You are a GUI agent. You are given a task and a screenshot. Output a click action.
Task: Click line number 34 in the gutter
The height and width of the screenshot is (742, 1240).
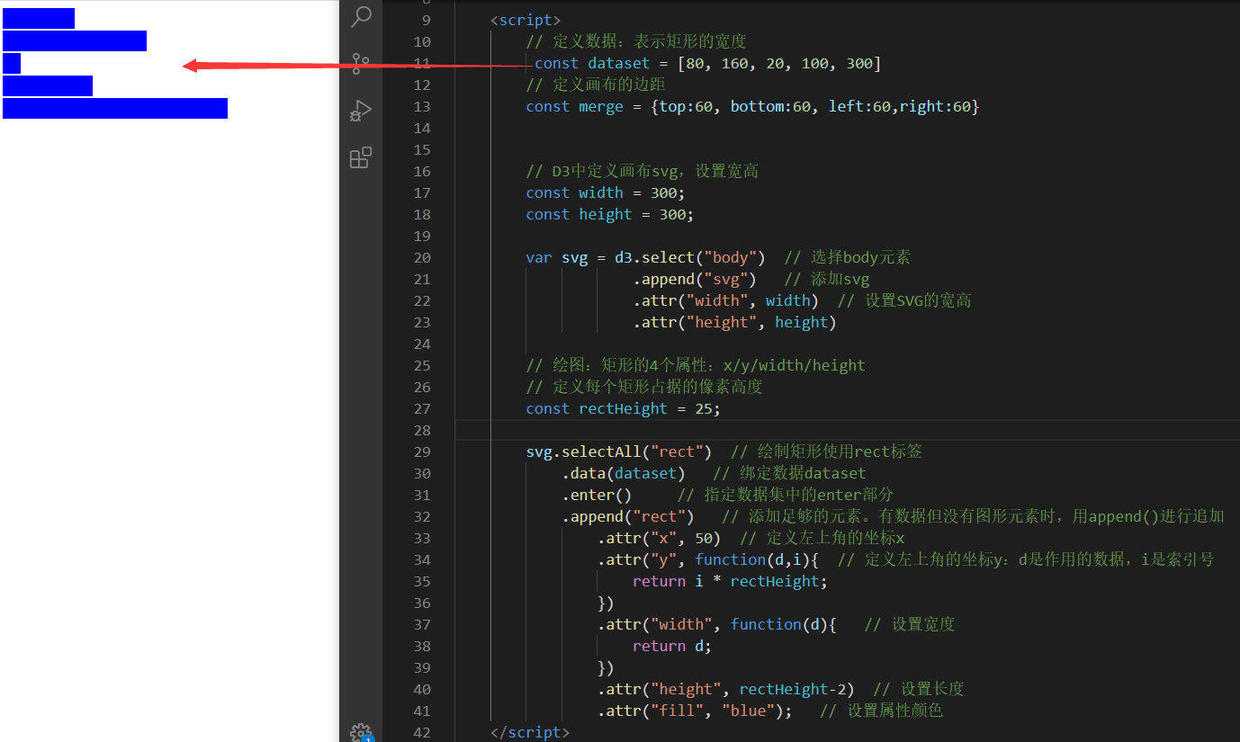click(422, 560)
